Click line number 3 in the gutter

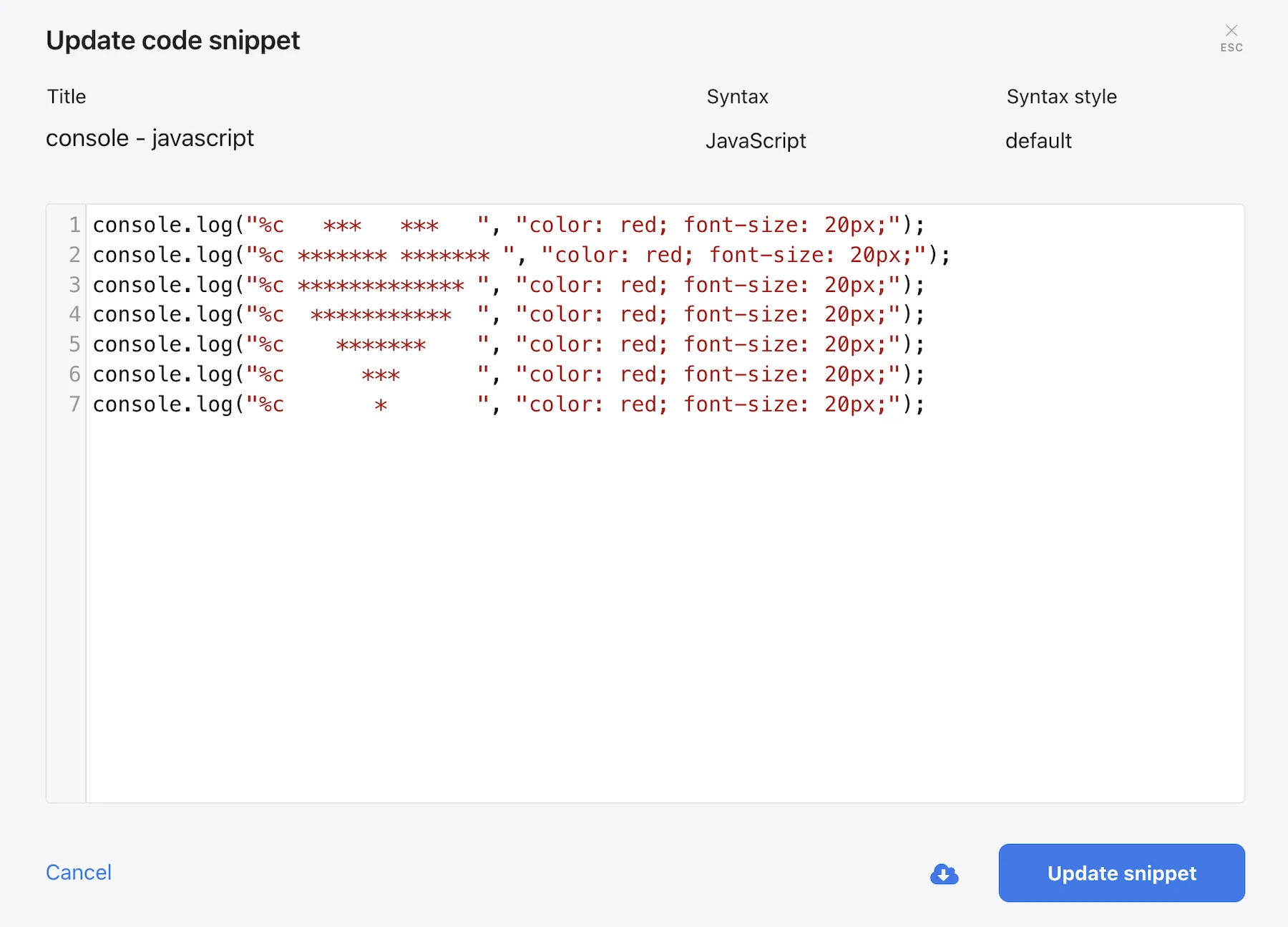point(74,284)
